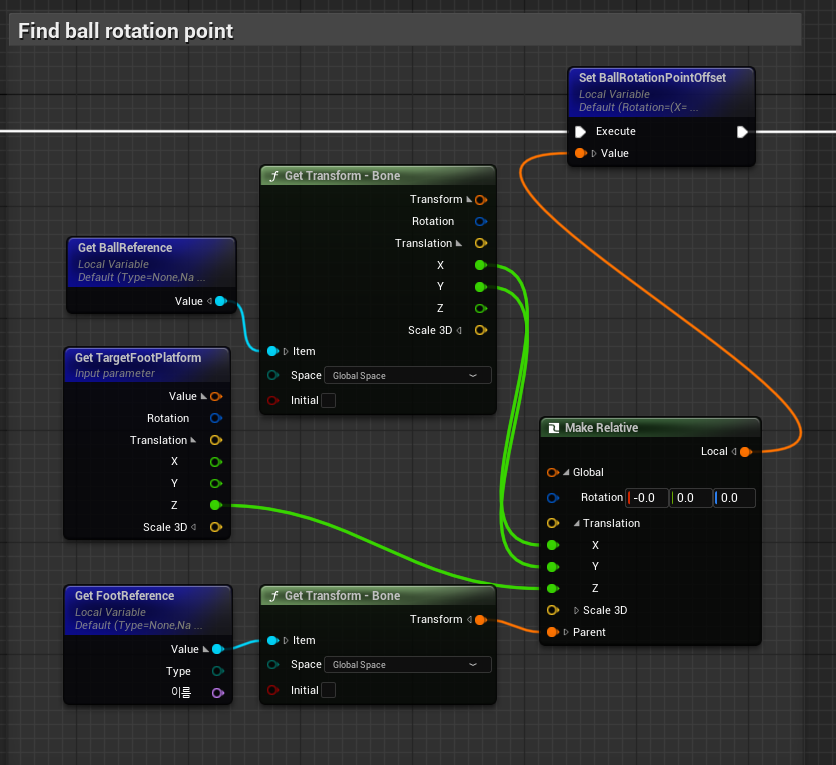The height and width of the screenshot is (765, 836).
Task: Click the Type pin on Get FootReference
Action: 215,671
